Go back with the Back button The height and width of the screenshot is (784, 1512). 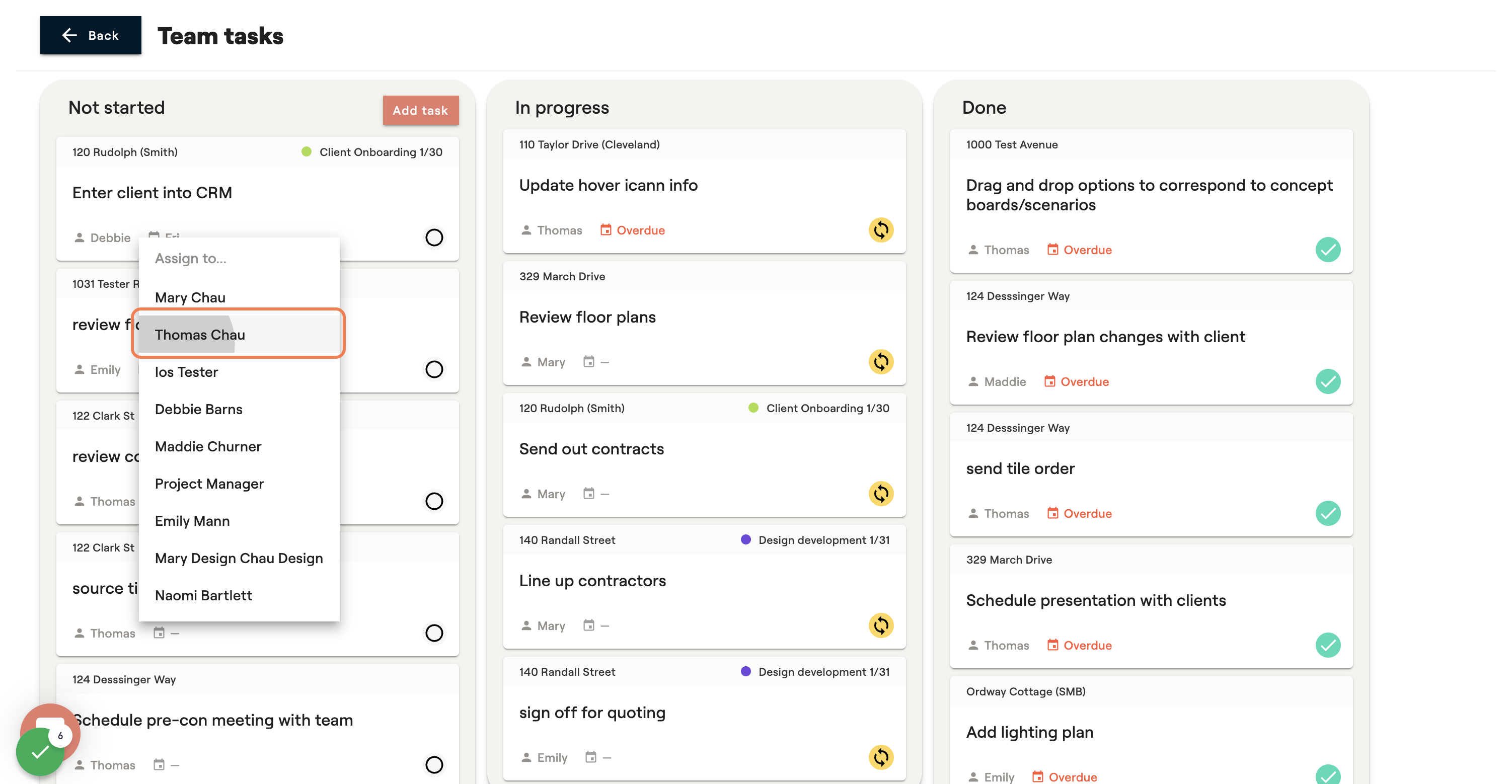91,35
